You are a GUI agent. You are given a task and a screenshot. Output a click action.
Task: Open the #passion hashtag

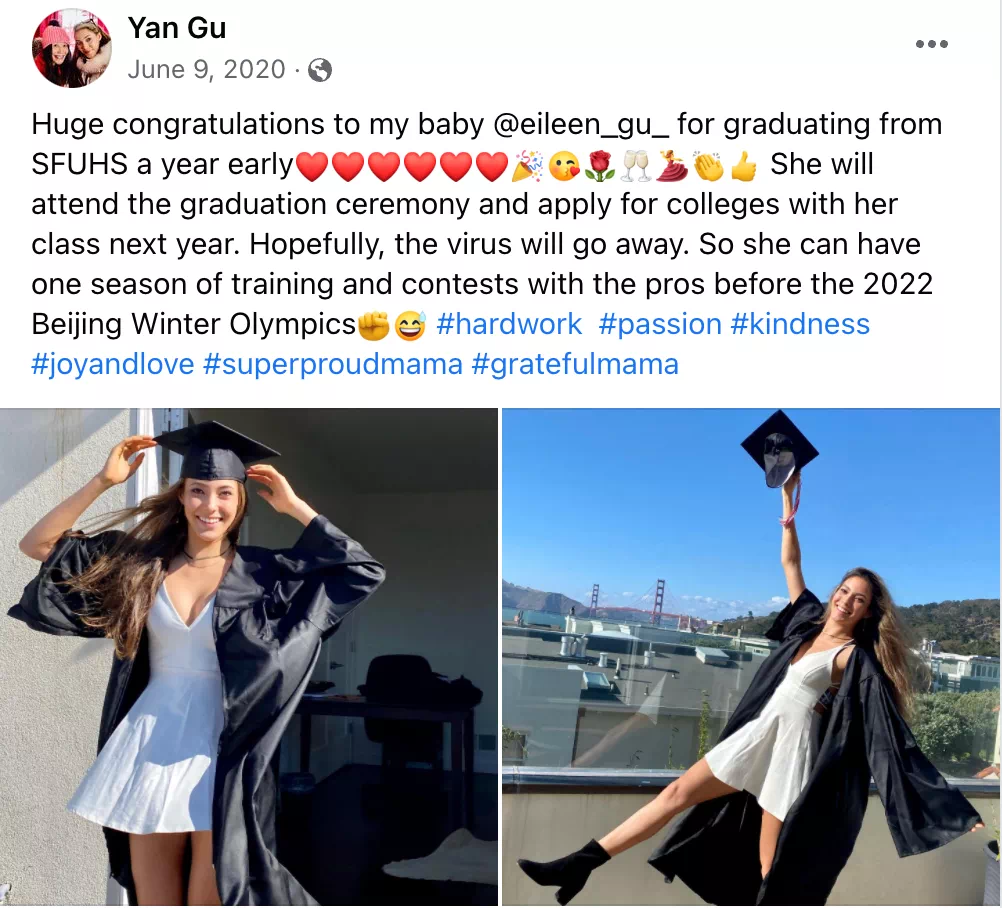click(x=660, y=324)
